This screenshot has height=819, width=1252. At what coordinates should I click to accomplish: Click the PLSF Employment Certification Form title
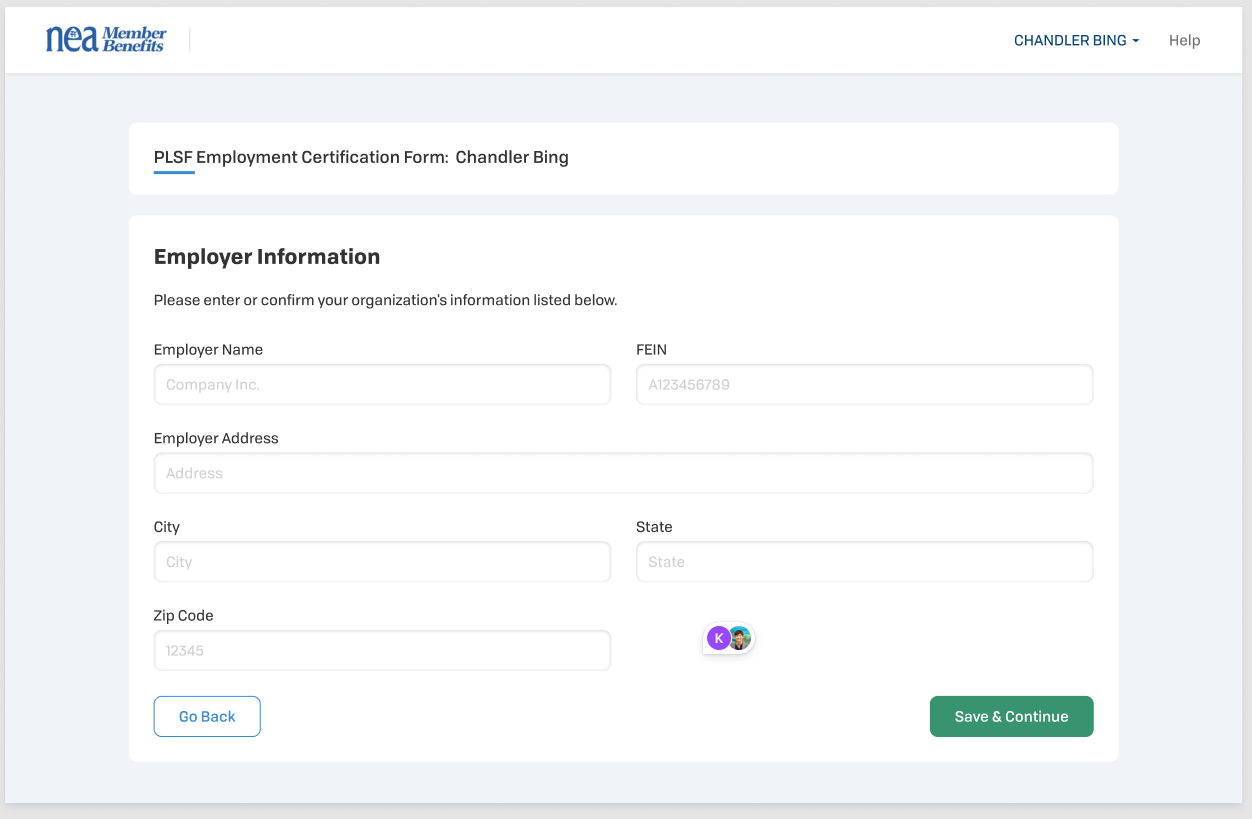point(361,157)
